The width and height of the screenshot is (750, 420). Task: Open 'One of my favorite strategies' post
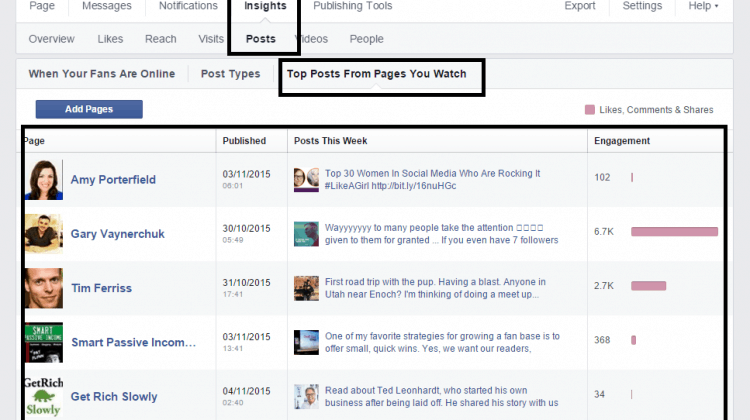point(442,343)
